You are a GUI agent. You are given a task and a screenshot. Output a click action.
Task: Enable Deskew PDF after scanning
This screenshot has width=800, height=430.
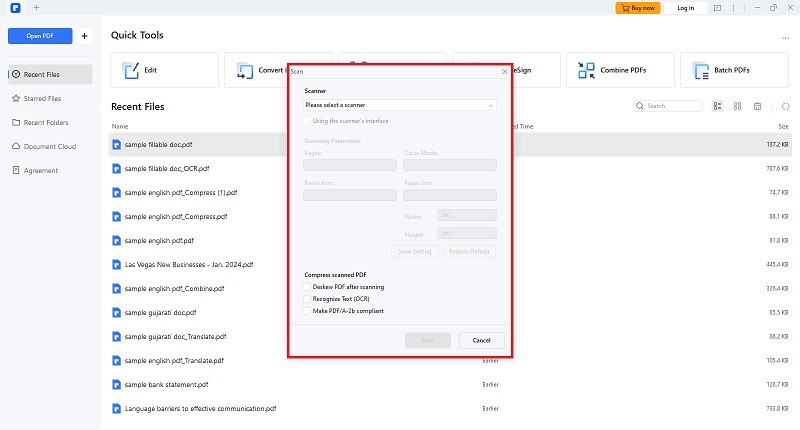307,287
